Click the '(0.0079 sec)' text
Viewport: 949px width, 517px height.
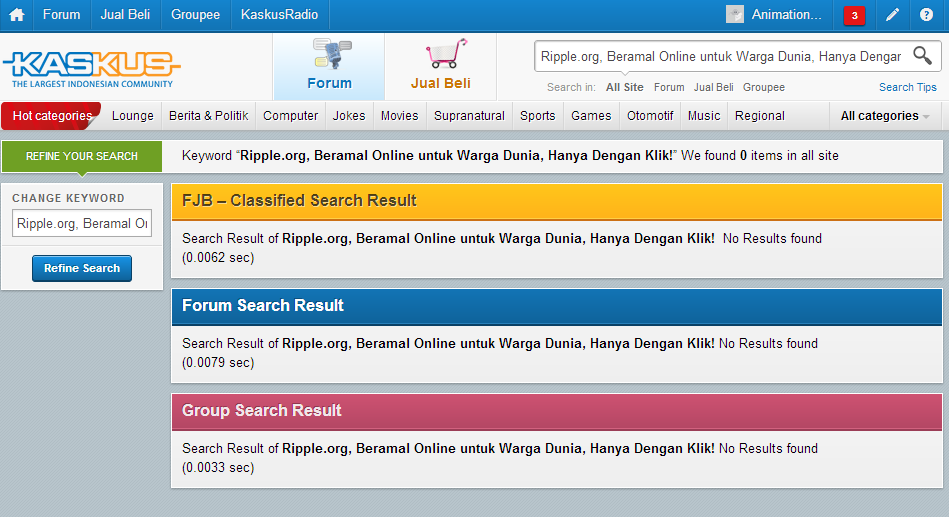coord(218,363)
